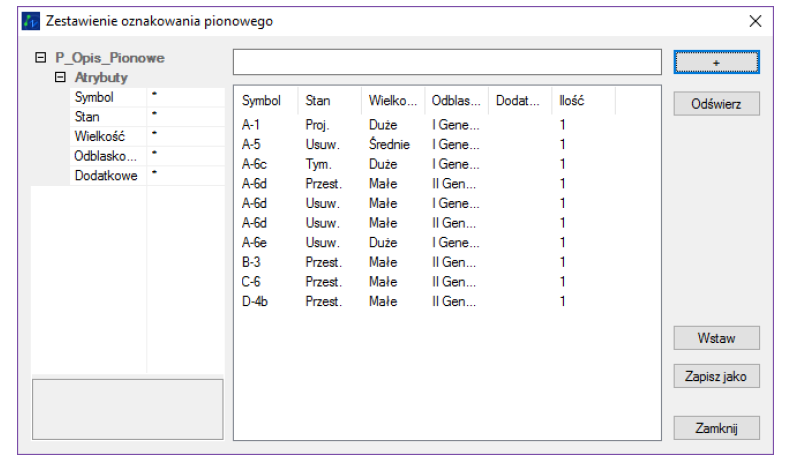
Task: Select the Dodatkowe attribute row
Action: [x=105, y=176]
